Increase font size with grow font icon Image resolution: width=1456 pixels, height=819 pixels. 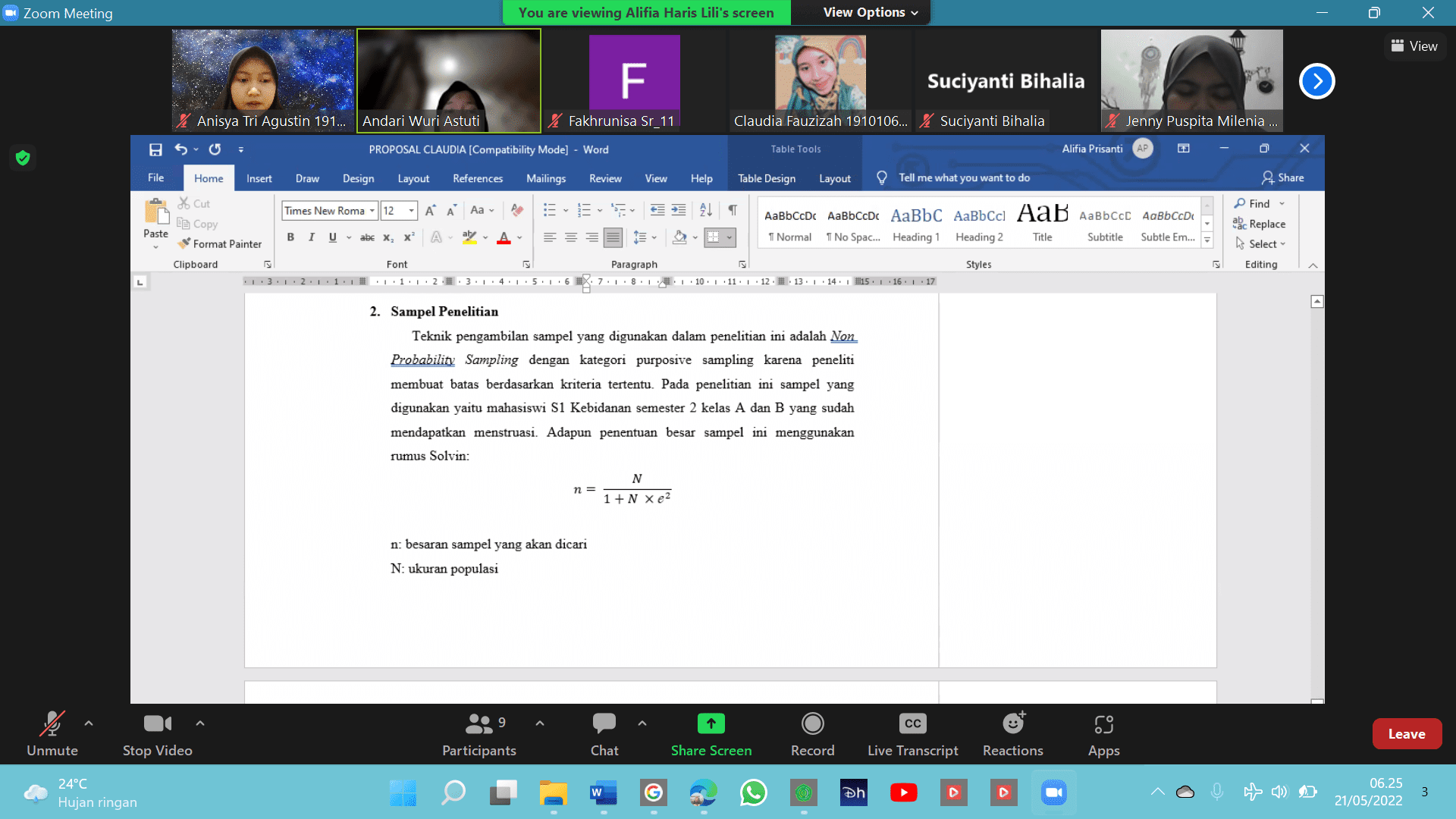tap(430, 211)
